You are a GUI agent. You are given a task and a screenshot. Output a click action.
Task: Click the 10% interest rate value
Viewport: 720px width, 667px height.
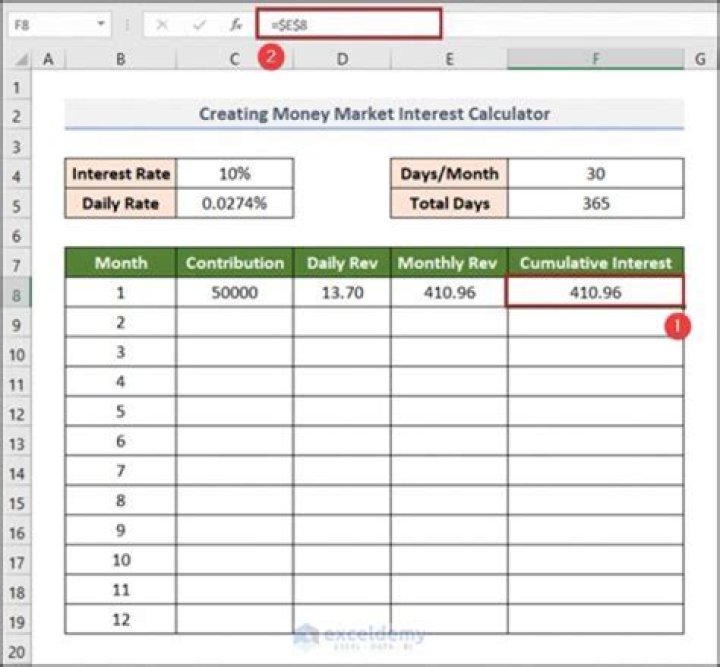click(235, 174)
